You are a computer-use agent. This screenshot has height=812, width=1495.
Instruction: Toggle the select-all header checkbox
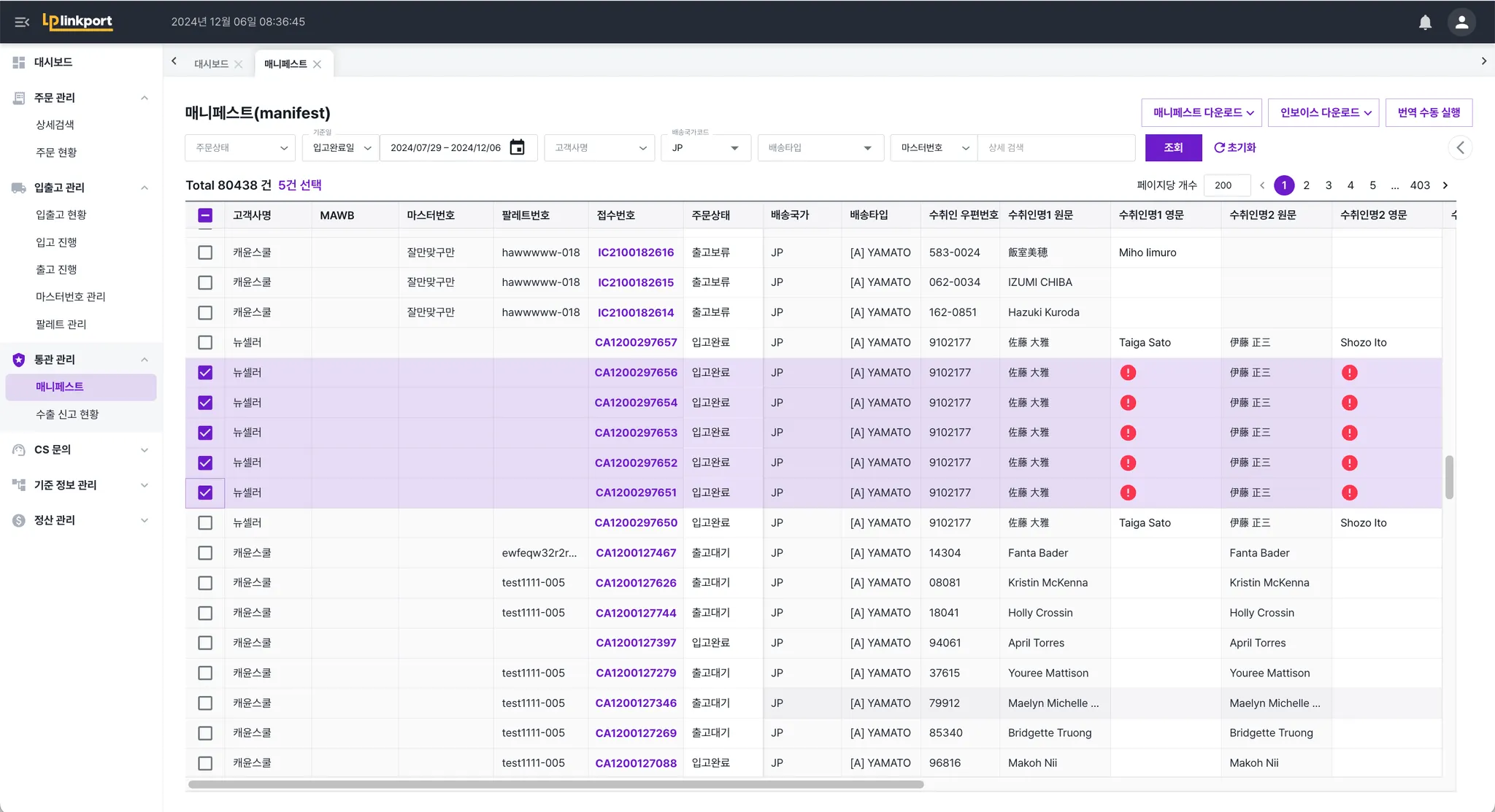pos(205,215)
